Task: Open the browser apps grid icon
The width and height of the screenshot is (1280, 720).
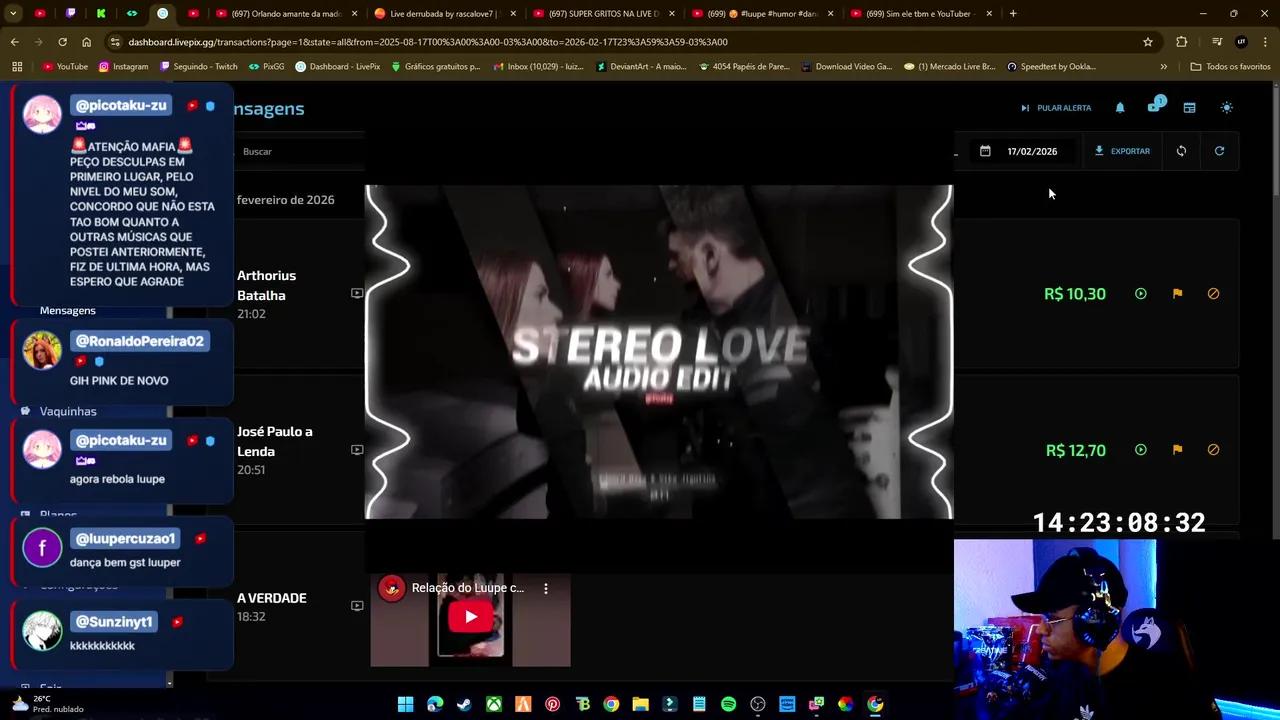Action: pos(17,67)
